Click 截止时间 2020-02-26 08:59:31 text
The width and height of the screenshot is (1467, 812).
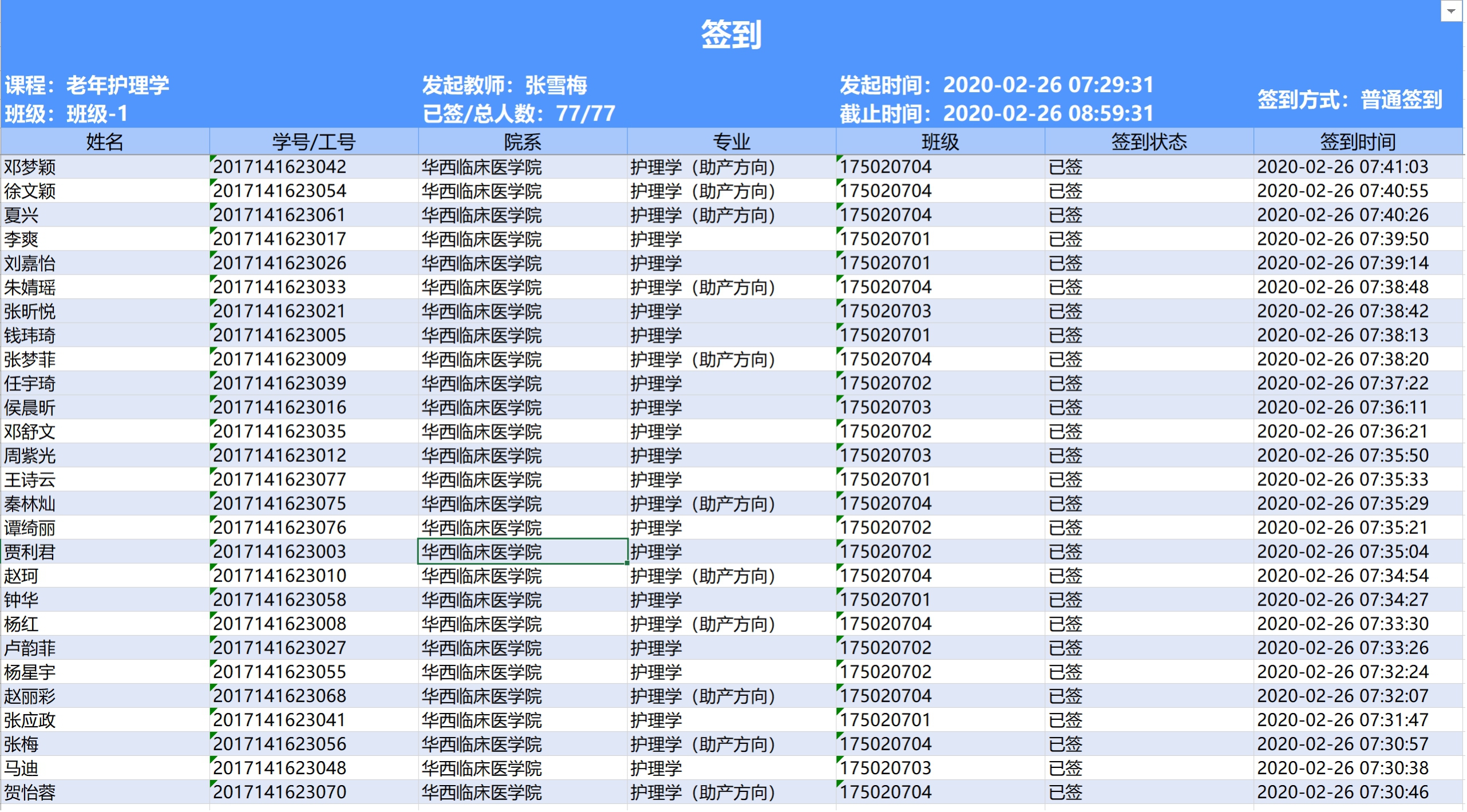coord(997,114)
